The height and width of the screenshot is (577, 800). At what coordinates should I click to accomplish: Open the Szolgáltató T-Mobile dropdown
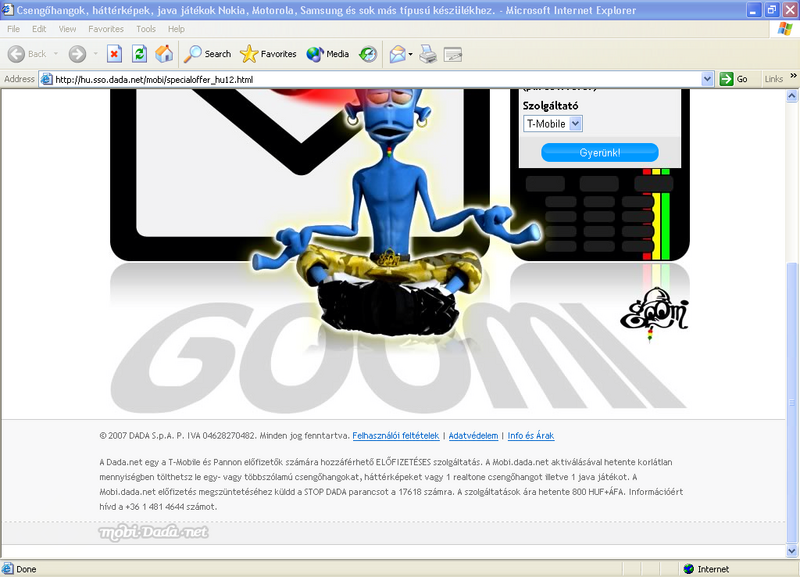pos(553,123)
